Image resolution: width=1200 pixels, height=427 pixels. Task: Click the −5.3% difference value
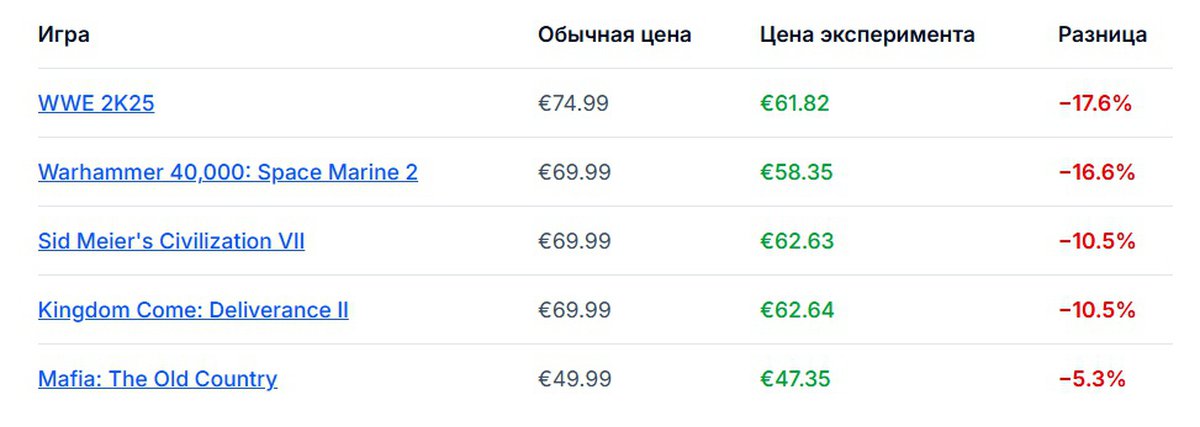(x=1091, y=379)
